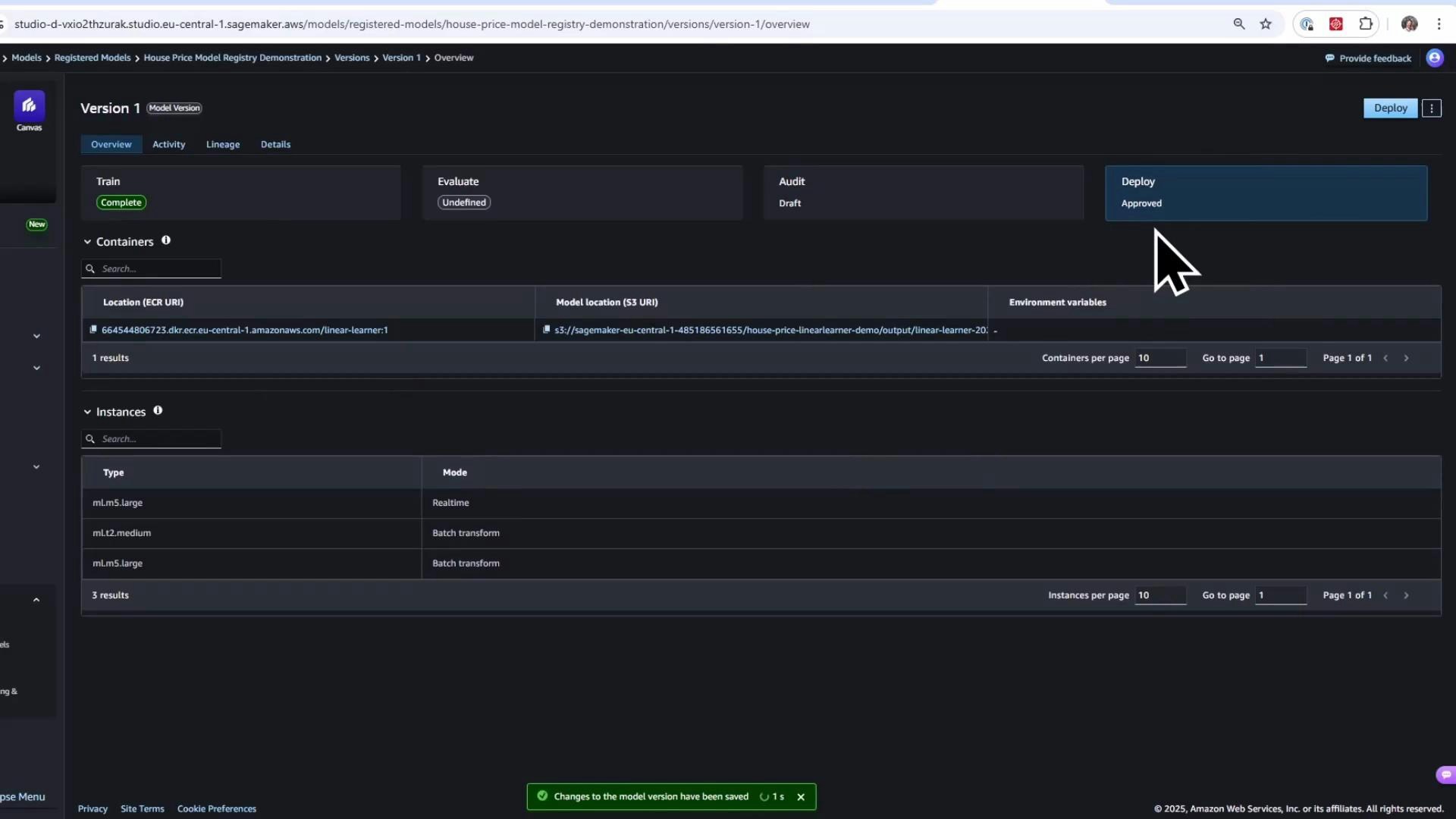Switch to the Activity tab
Viewport: 1456px width, 819px height.
pyautogui.click(x=168, y=144)
